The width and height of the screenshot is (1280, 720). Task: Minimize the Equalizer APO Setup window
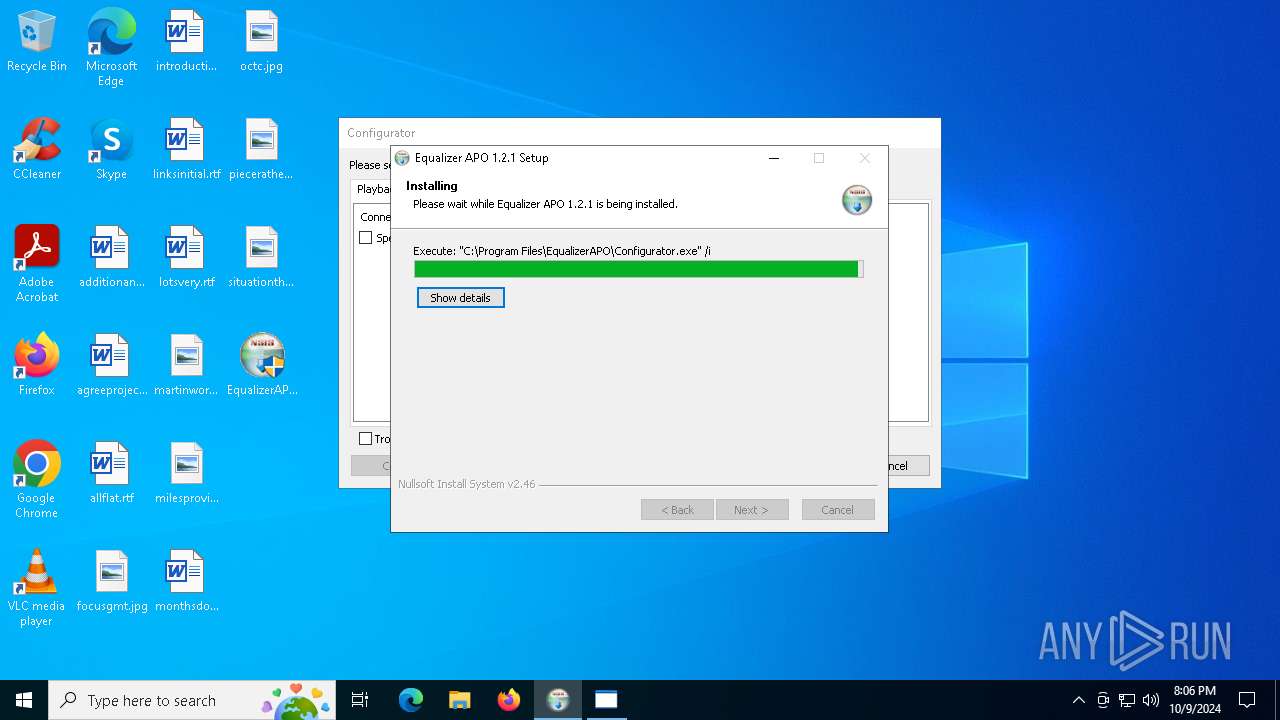pyautogui.click(x=774, y=158)
